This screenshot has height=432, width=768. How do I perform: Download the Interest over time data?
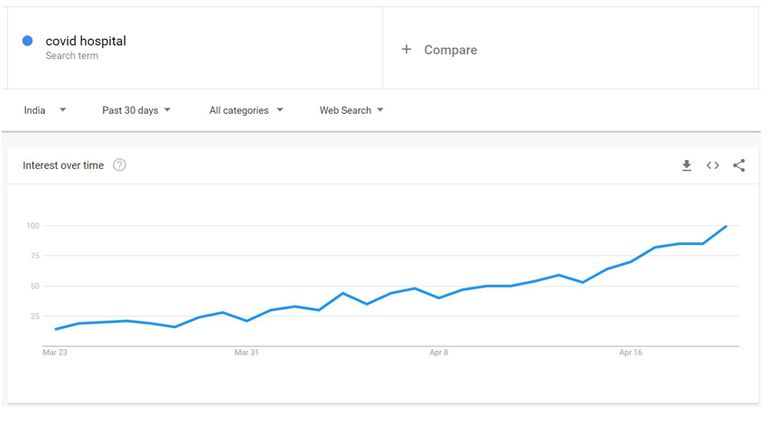[x=687, y=166]
